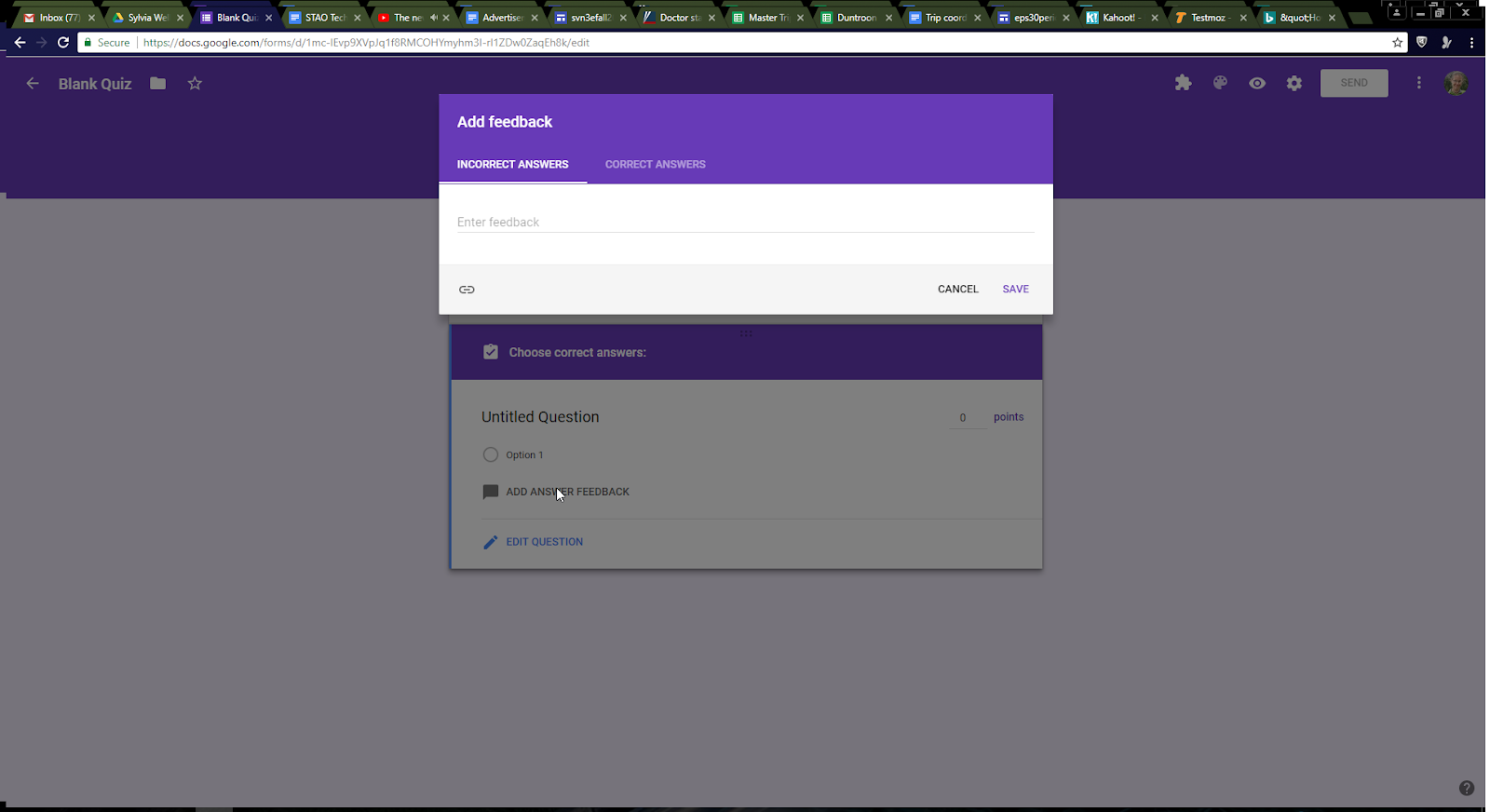Click the shield extension icon in the browser toolbar
This screenshot has height=812, width=1490.
[1421, 43]
